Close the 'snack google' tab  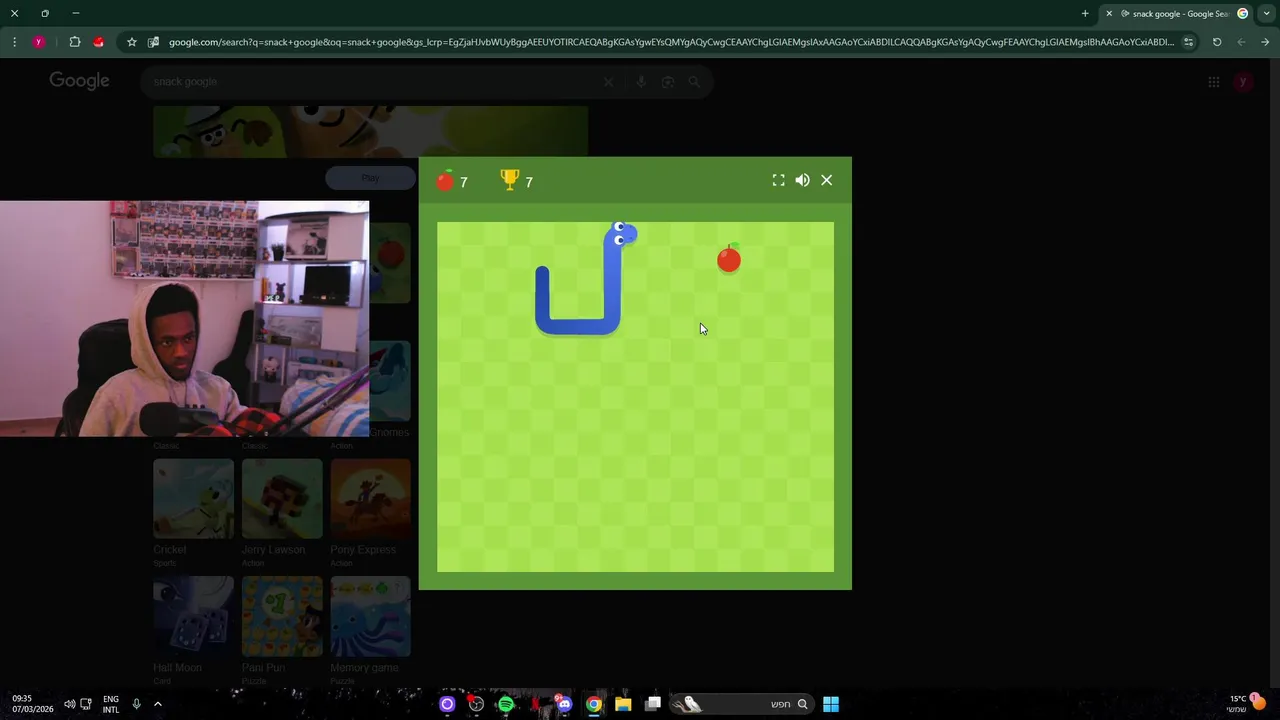click(1109, 13)
